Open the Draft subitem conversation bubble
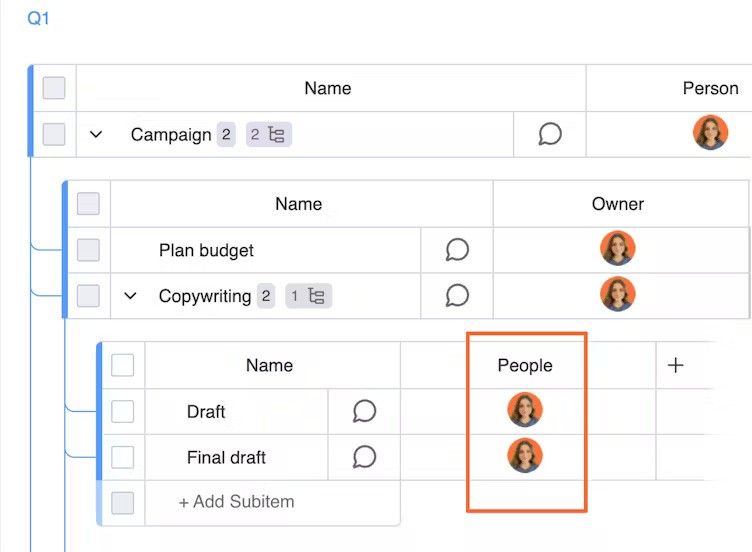Viewport: 752px width, 552px height. click(x=364, y=411)
